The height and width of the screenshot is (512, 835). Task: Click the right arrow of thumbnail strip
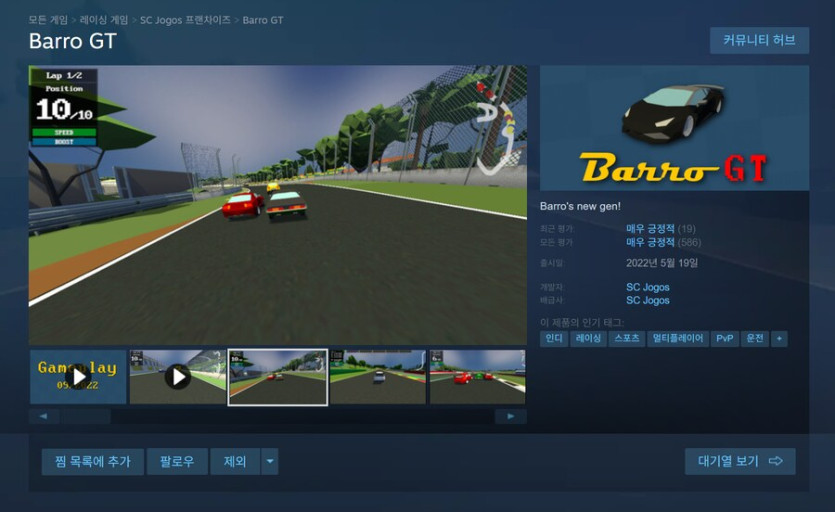tap(510, 416)
